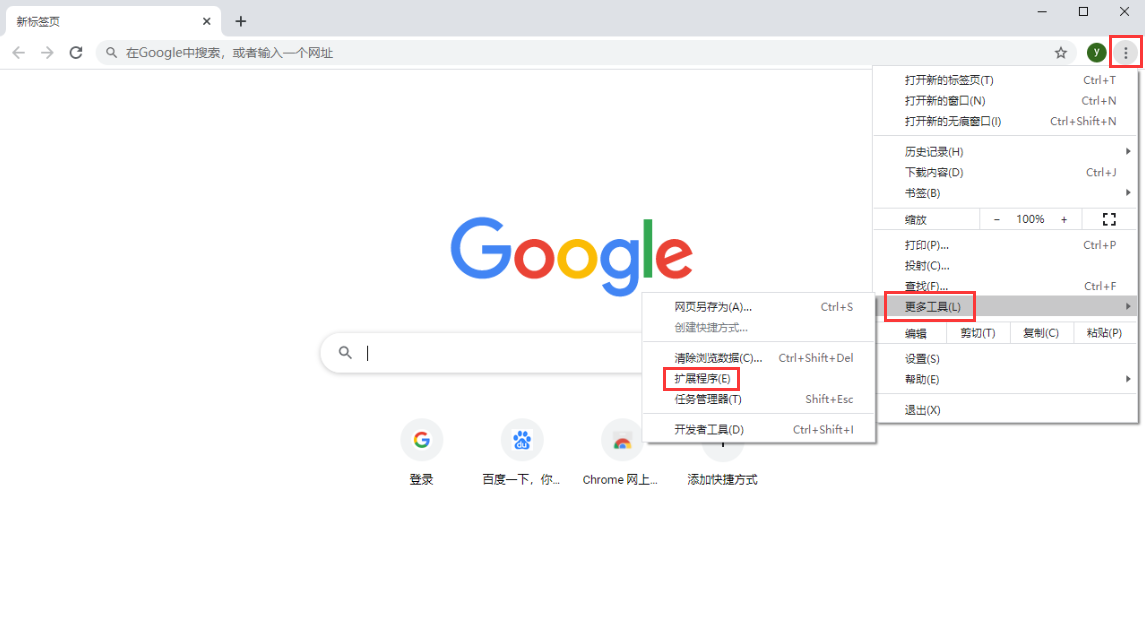Choose 退出(X) to quit Chrome
The width and height of the screenshot is (1145, 632).
(x=1006, y=410)
